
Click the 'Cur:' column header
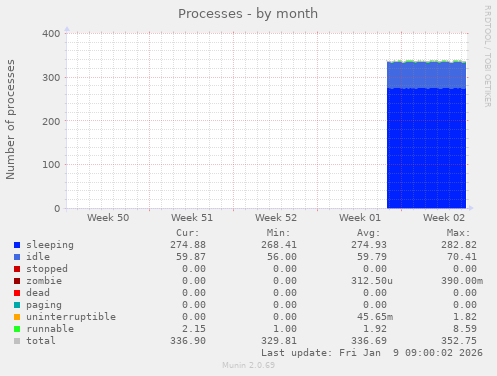[188, 233]
